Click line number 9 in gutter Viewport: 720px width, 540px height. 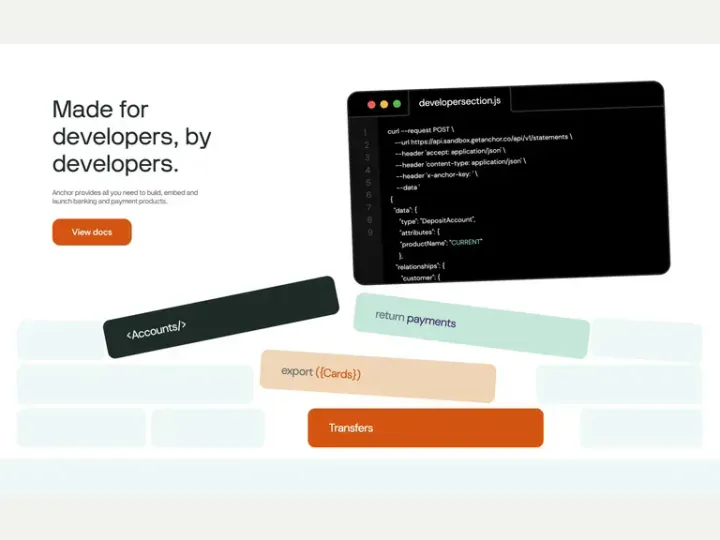pos(370,232)
